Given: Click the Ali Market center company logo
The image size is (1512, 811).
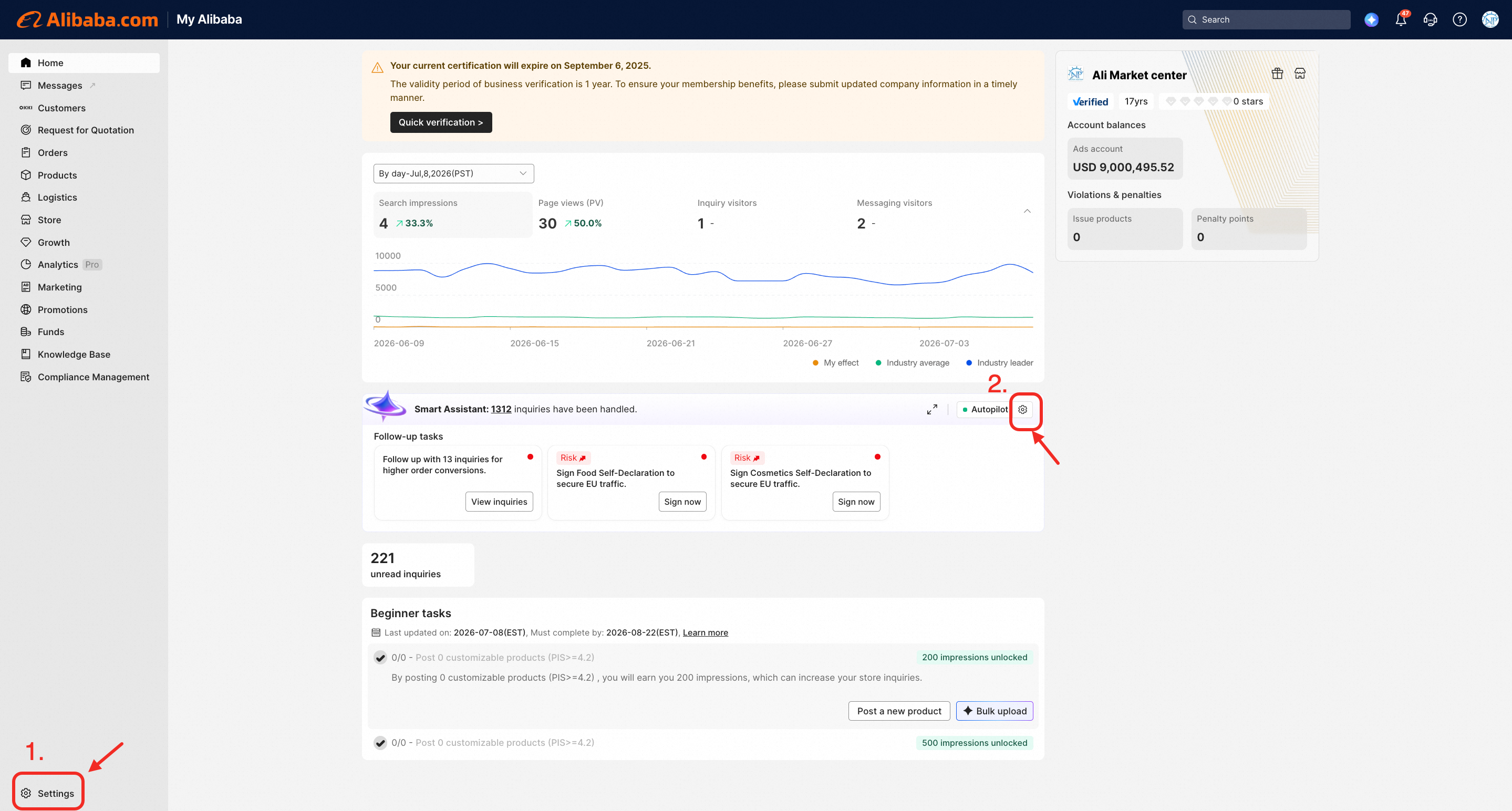Looking at the screenshot, I should point(1076,74).
